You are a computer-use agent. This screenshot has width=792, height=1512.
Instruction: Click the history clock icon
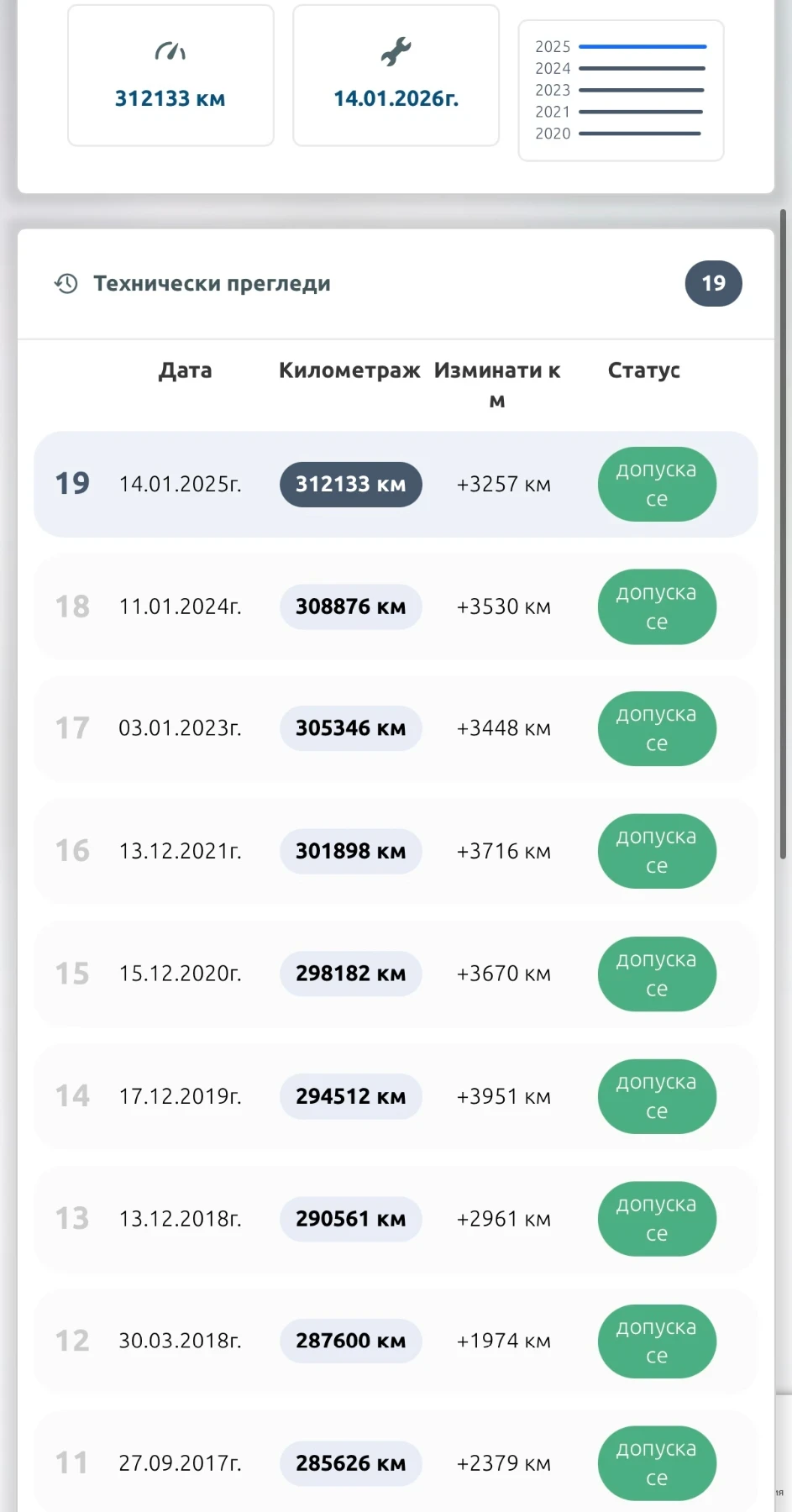tap(66, 284)
